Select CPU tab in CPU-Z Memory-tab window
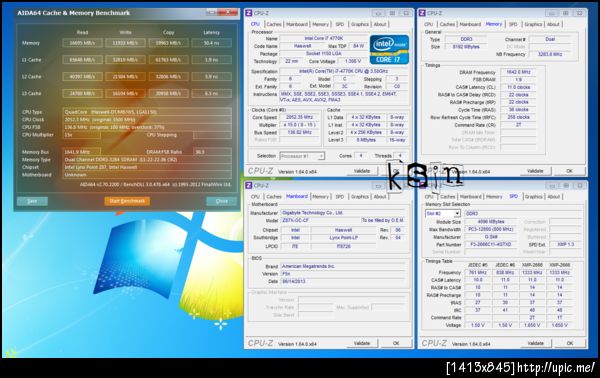 pos(429,24)
